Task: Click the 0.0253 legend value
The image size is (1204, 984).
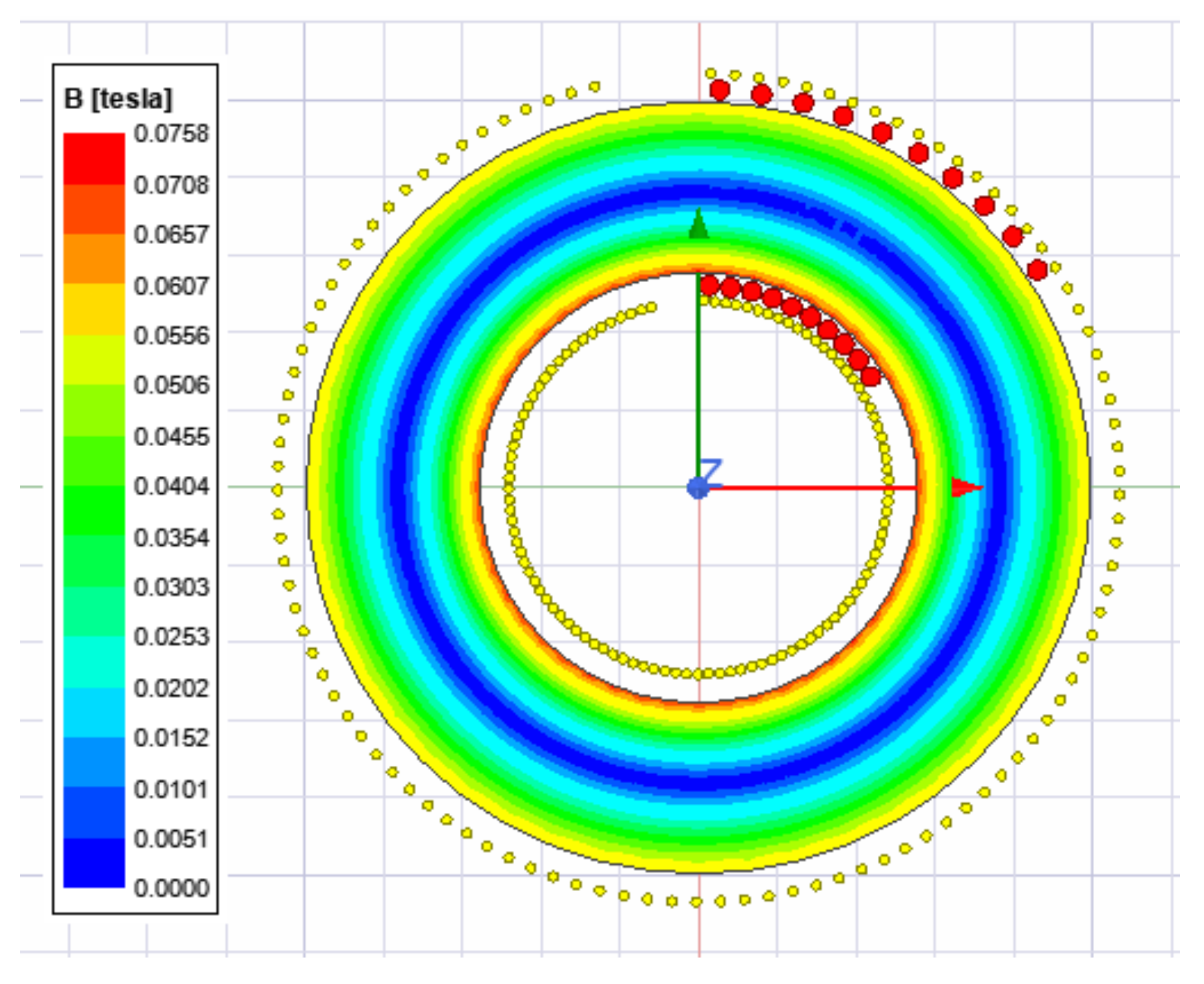Action: point(171,637)
